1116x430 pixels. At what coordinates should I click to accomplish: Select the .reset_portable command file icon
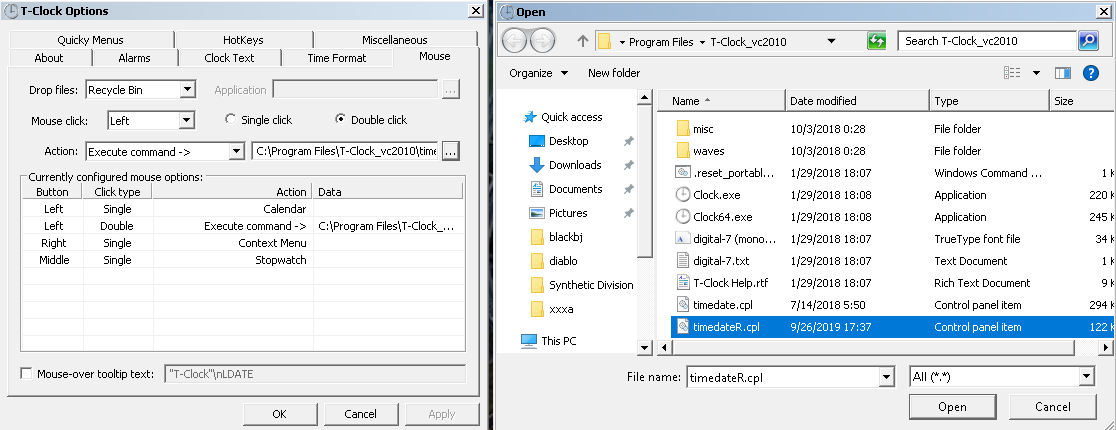pyautogui.click(x=683, y=173)
